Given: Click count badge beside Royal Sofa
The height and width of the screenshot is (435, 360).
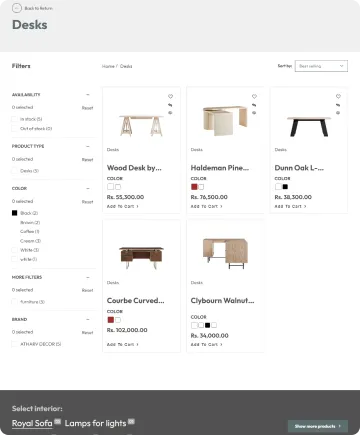Looking at the screenshot, I should pos(58,422).
